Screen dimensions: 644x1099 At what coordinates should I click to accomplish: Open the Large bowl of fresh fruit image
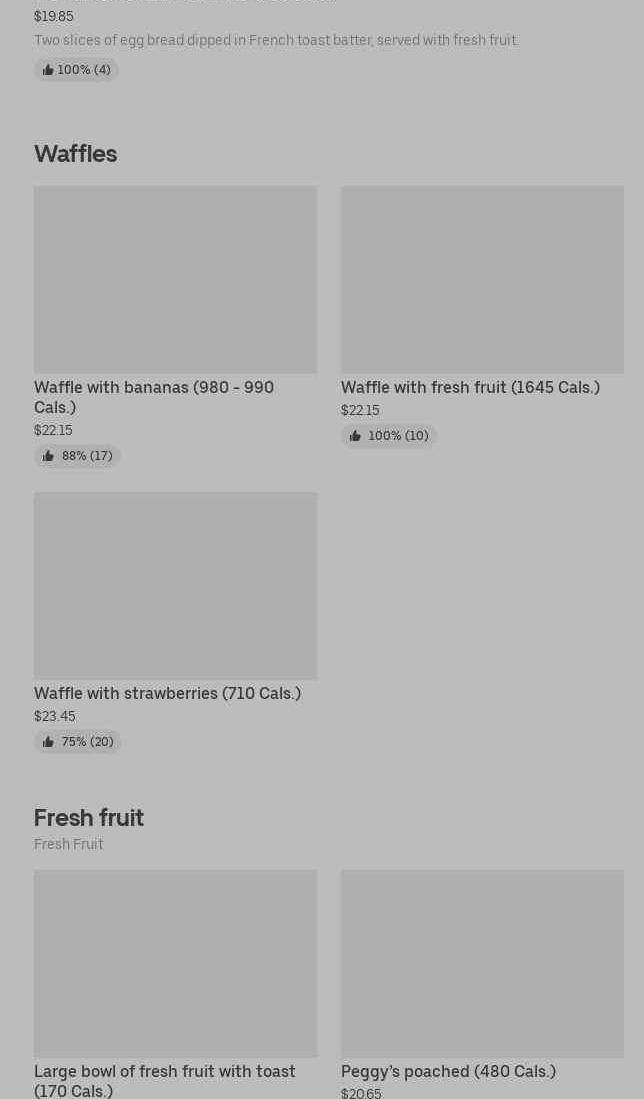click(175, 963)
